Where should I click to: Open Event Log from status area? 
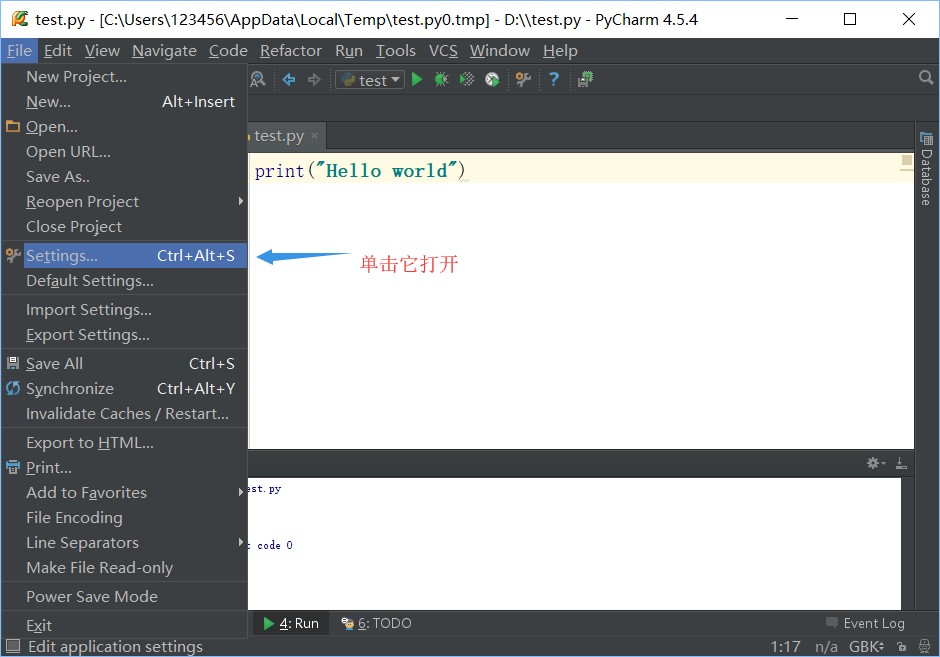(x=865, y=623)
